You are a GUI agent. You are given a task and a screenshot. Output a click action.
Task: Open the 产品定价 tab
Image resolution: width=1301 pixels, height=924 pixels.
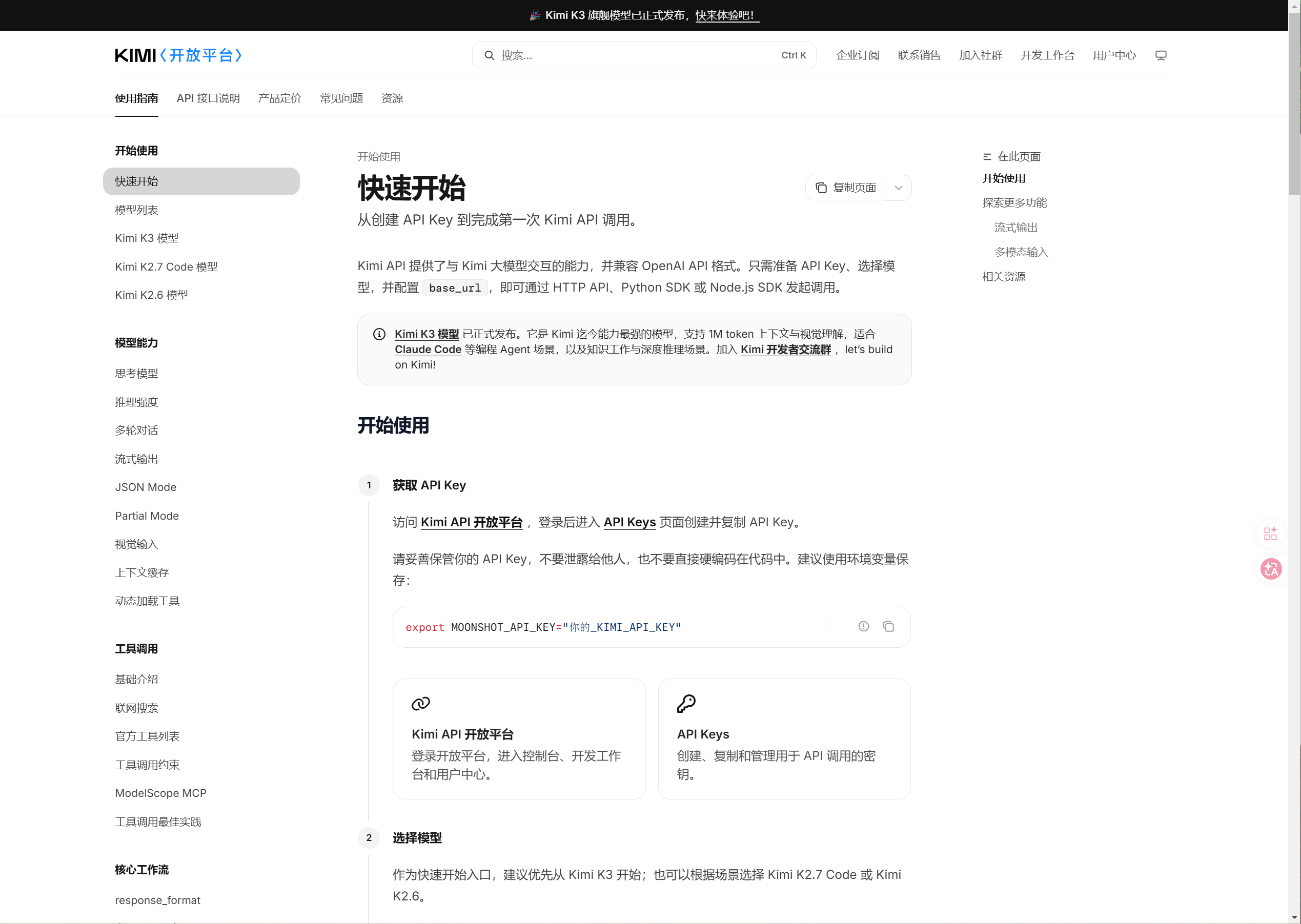click(x=279, y=98)
